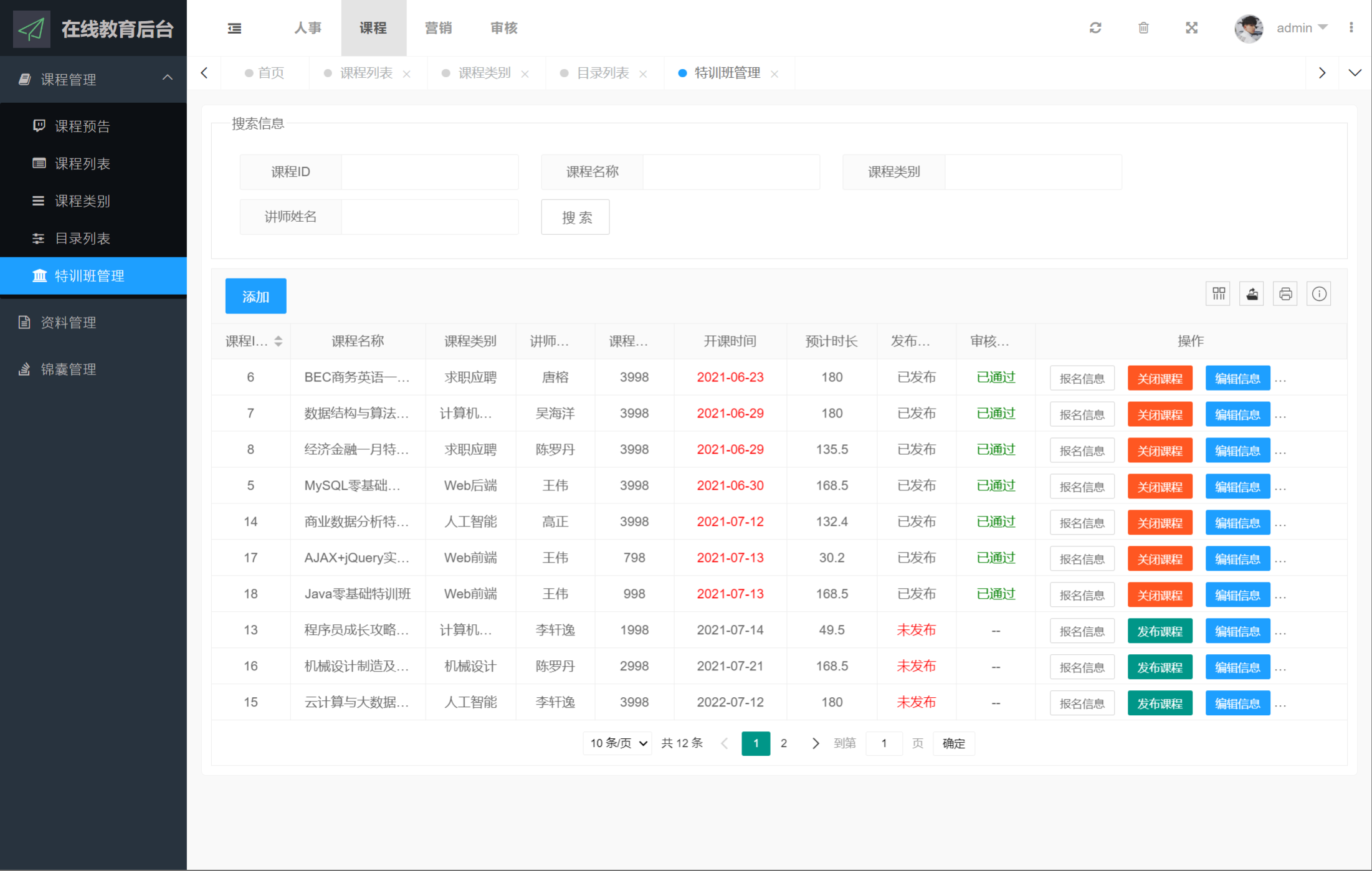Switch to the 营销 top menu
The width and height of the screenshot is (1372, 871).
(x=438, y=28)
